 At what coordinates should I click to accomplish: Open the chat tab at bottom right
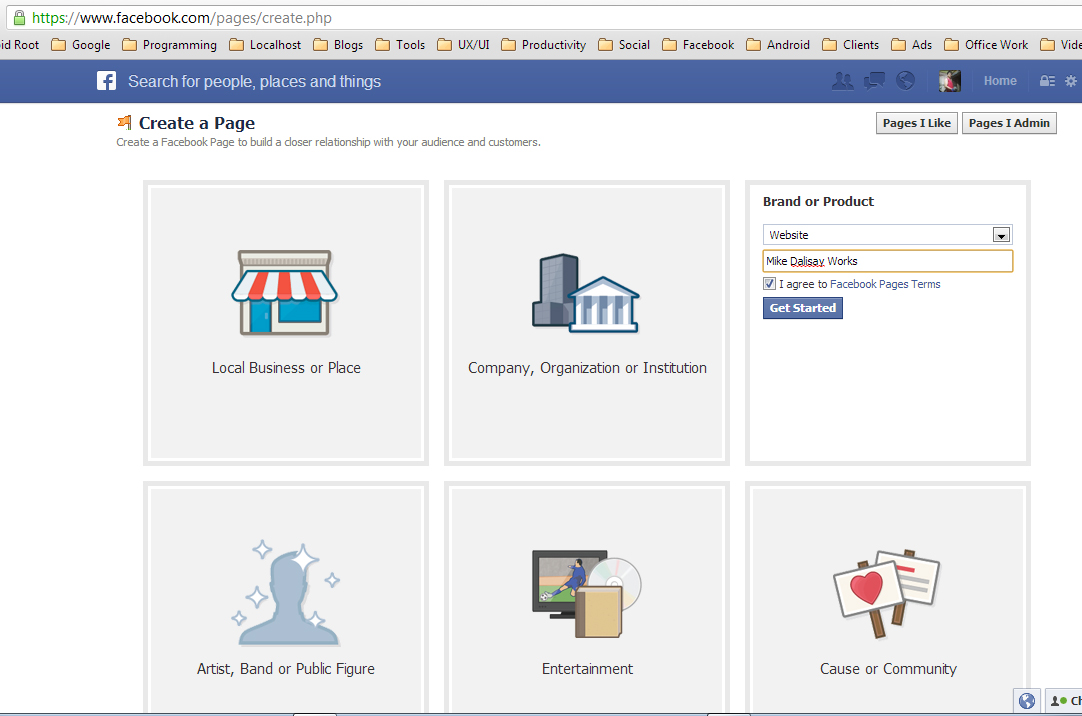pos(1064,701)
